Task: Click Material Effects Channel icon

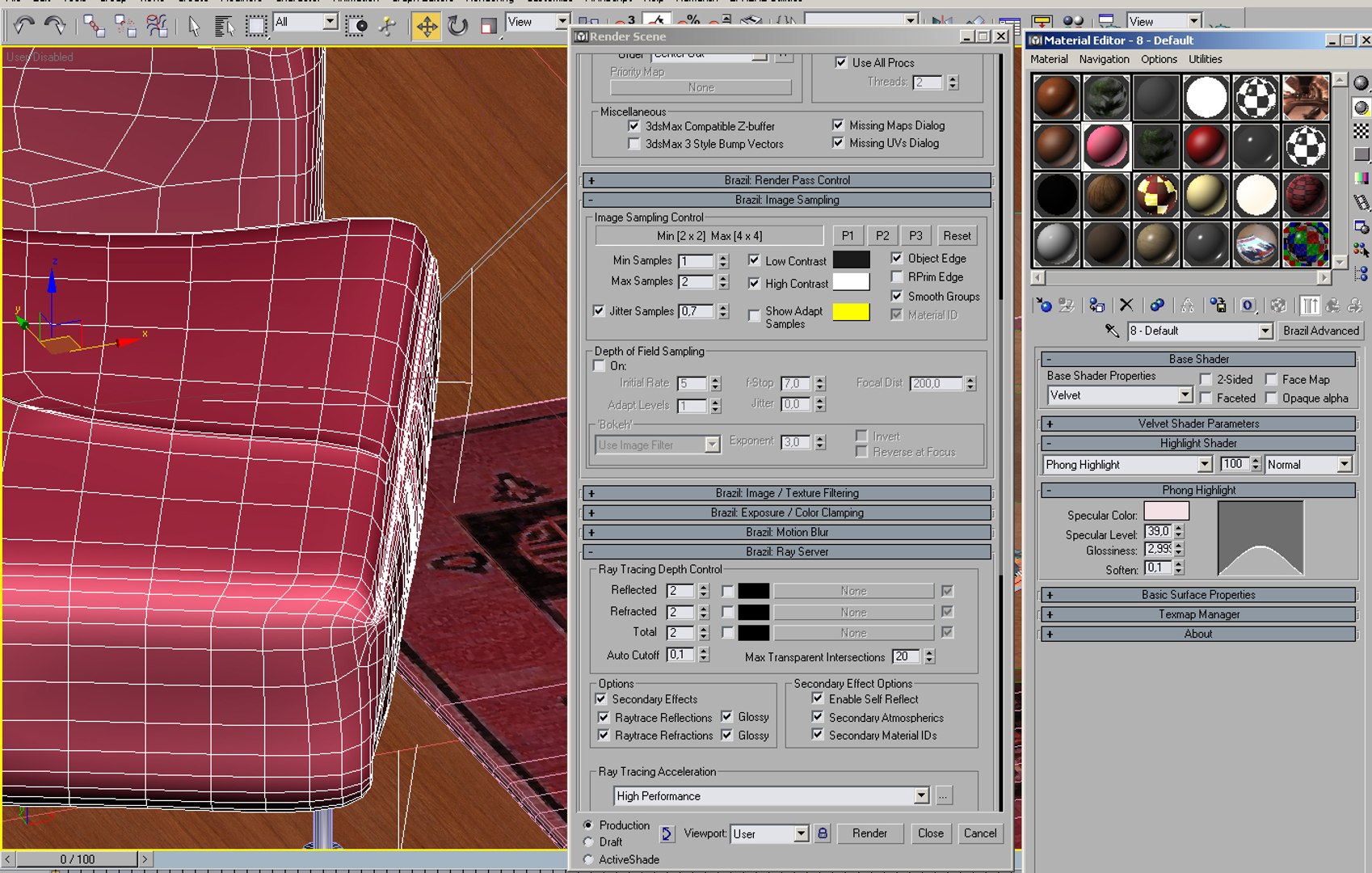Action: coord(1248,305)
